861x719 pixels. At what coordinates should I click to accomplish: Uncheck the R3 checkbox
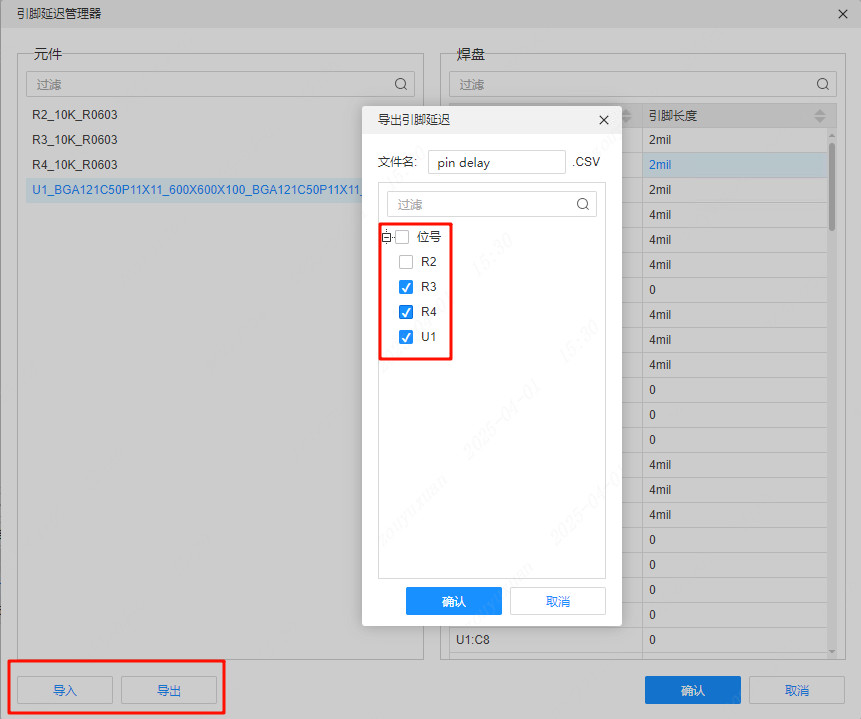coord(406,287)
